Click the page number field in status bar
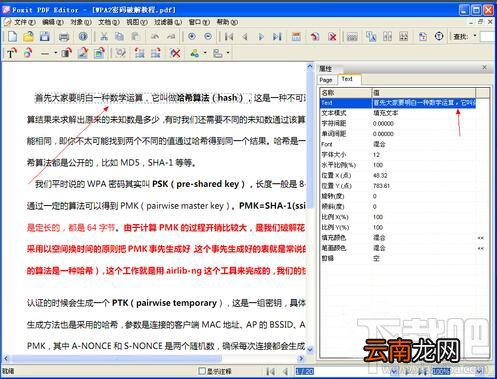Viewport: 497px width, 379px height. [305, 371]
